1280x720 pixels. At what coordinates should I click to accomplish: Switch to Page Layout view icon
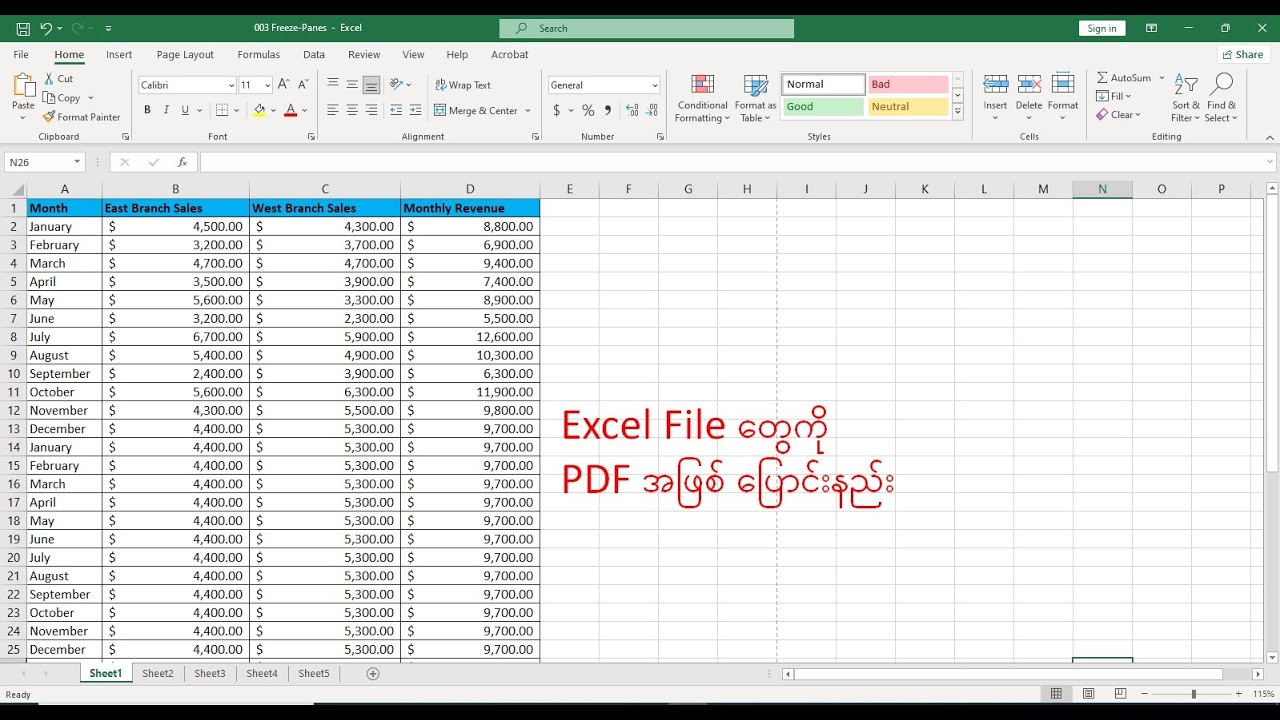pyautogui.click(x=1088, y=694)
